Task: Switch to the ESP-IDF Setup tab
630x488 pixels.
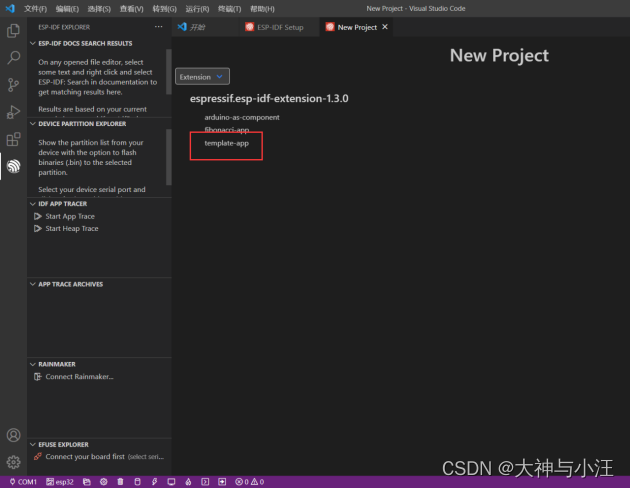Action: pos(280,27)
